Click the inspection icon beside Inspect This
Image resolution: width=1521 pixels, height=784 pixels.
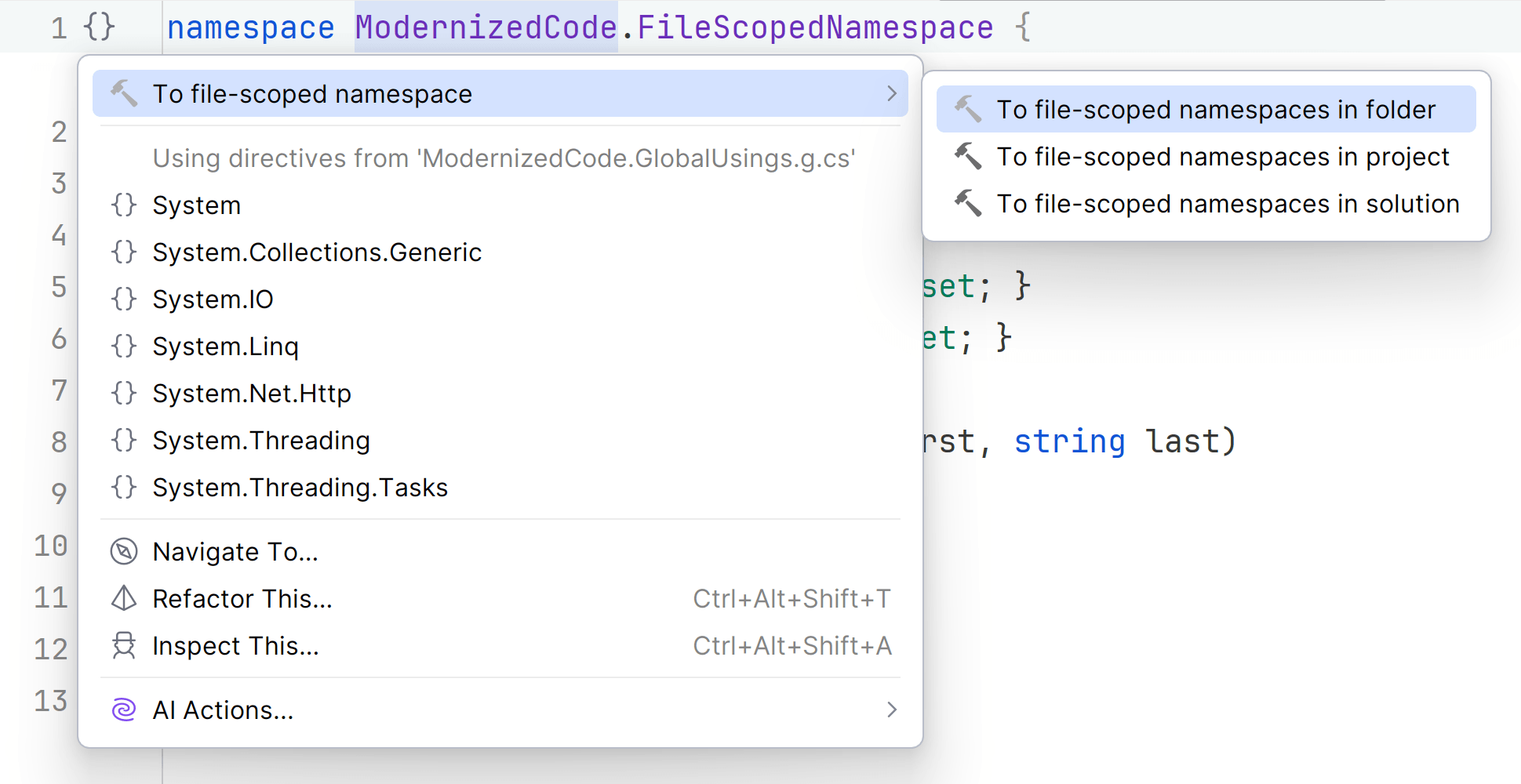pos(123,645)
